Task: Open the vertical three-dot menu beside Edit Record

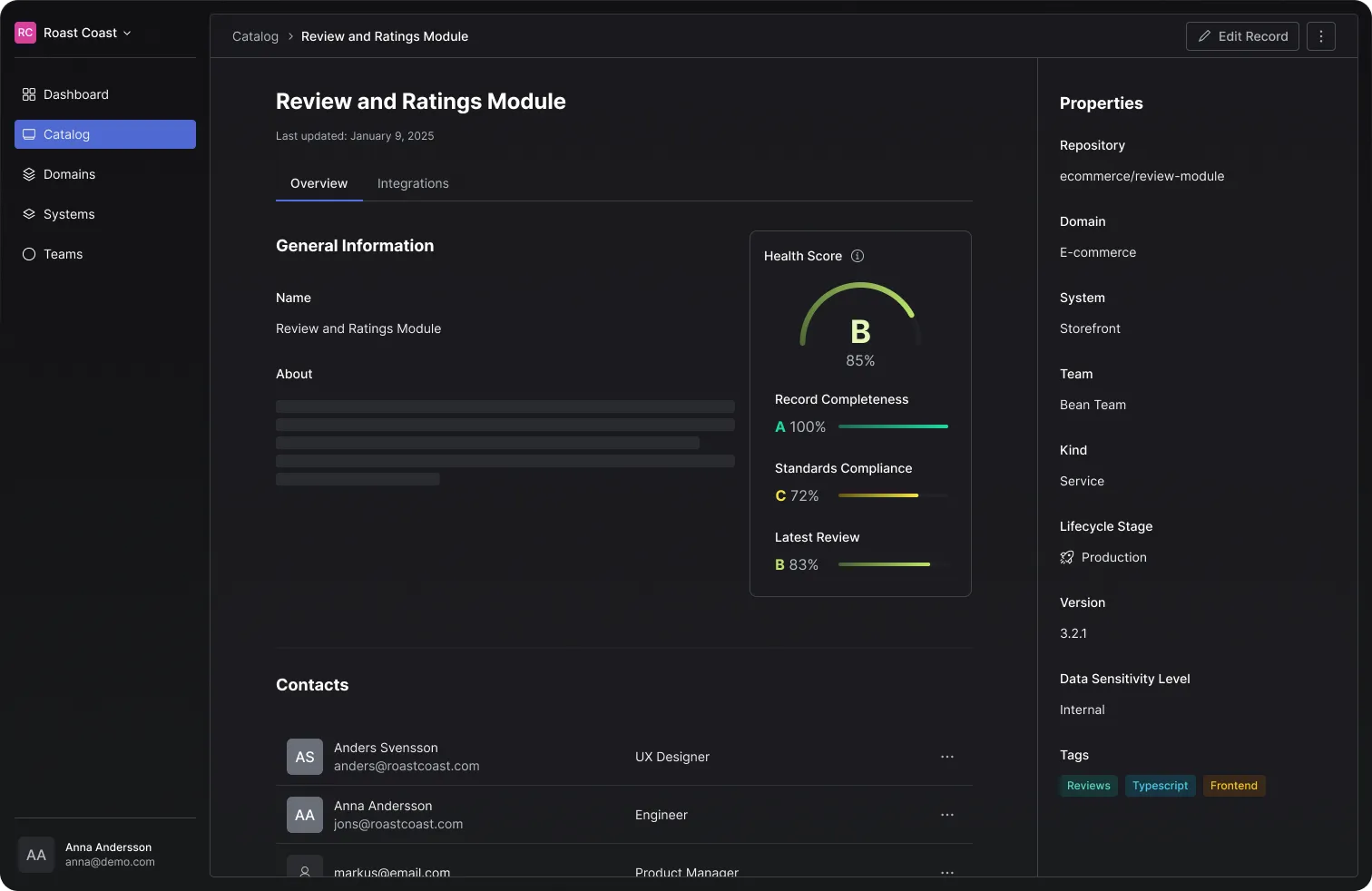Action: [x=1320, y=36]
